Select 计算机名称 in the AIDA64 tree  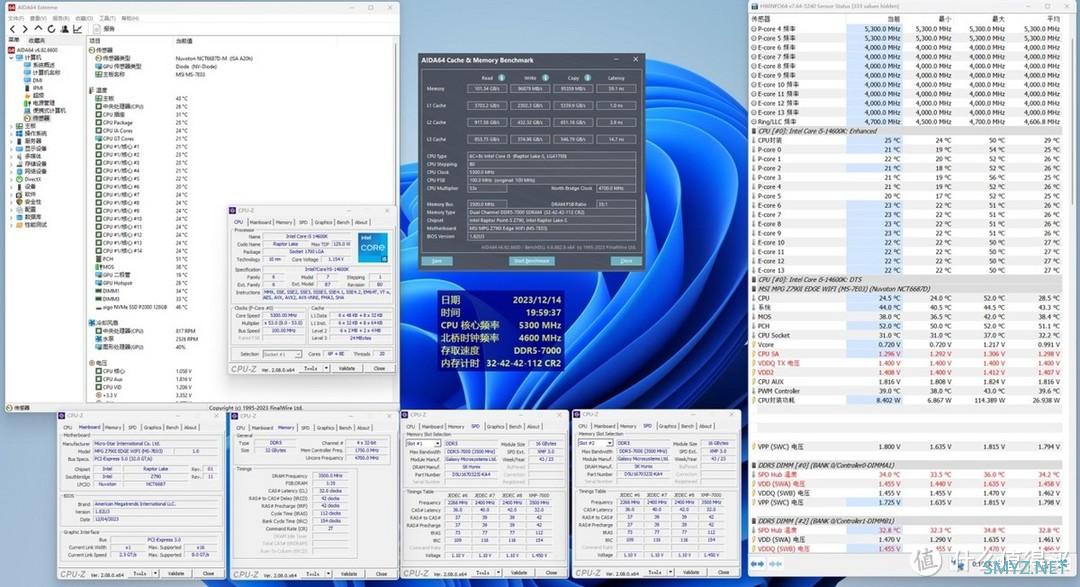43,72
